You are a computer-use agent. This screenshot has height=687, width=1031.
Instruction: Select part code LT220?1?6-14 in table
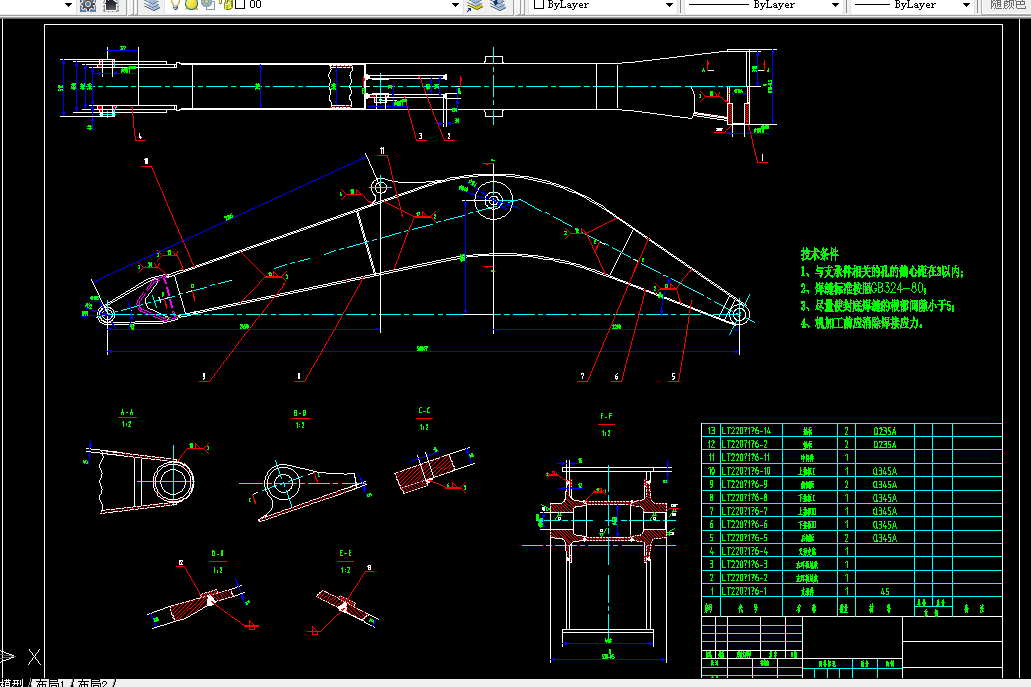tap(746, 431)
